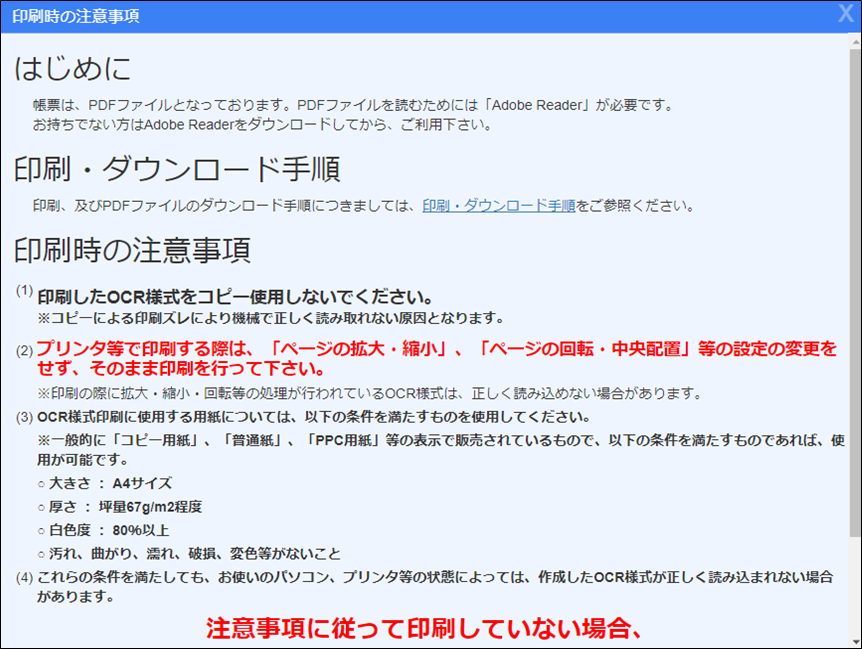This screenshot has height=649, width=862.
Task: Click the 印刷・ダウンロード手順 large heading
Action: click(177, 169)
